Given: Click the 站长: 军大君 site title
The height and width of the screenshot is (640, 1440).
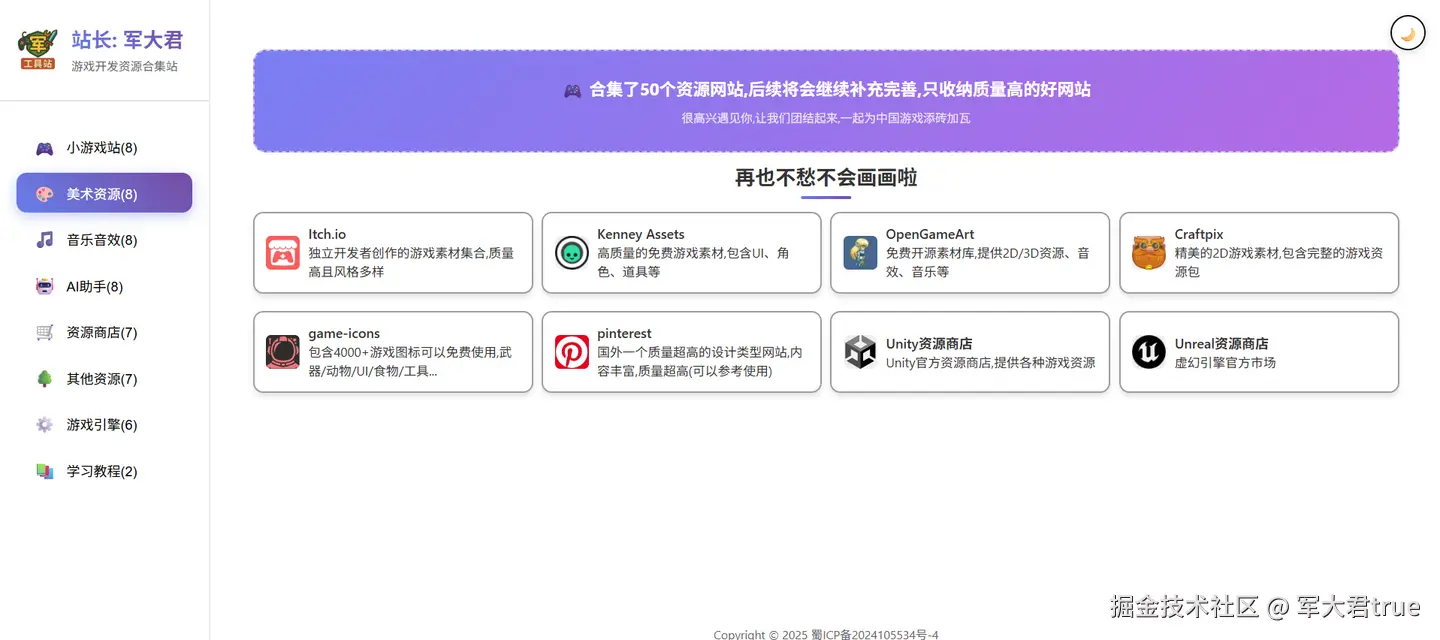Looking at the screenshot, I should pos(127,40).
